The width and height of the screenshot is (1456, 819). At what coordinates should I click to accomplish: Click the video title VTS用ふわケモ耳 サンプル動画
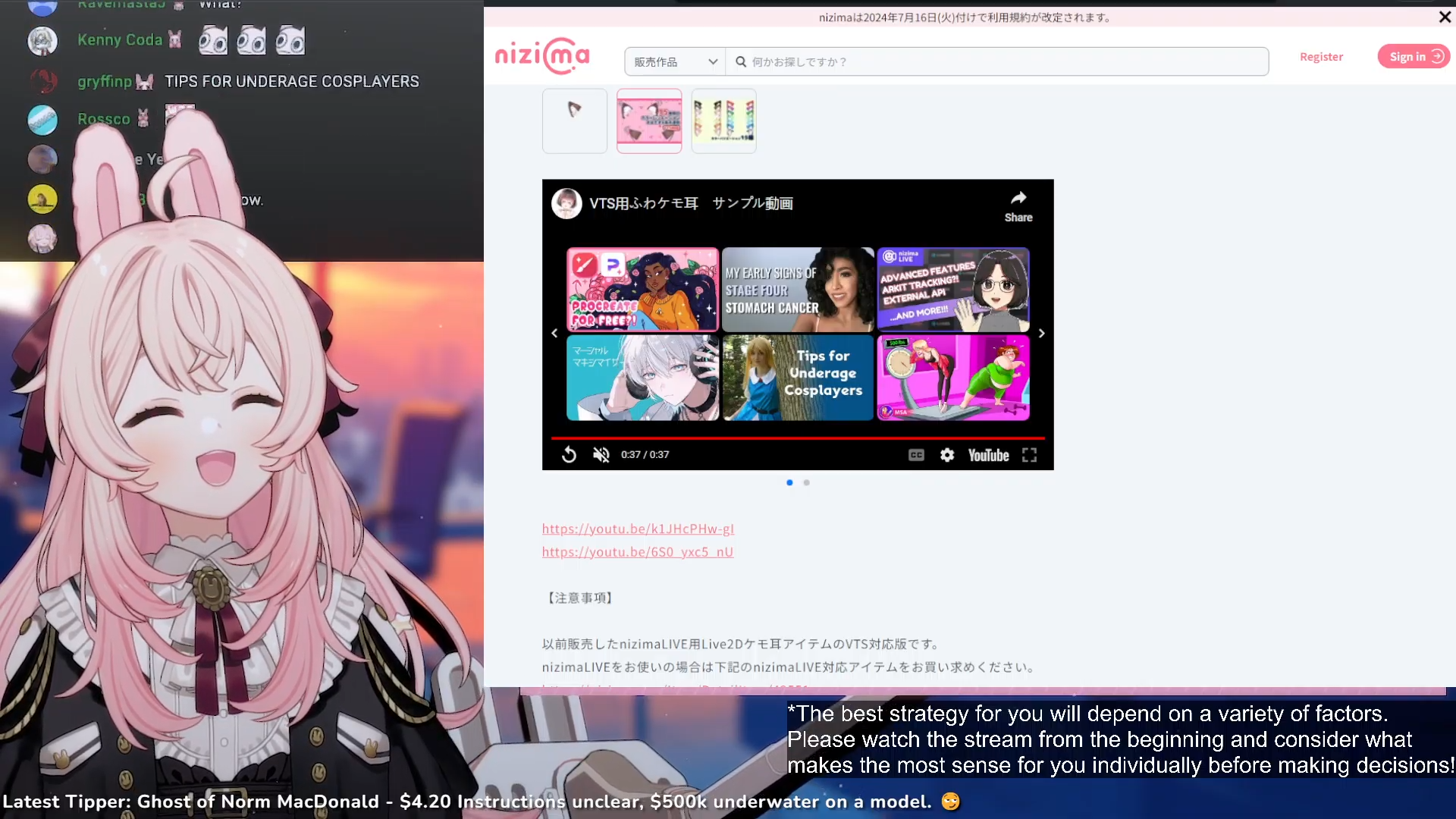691,203
